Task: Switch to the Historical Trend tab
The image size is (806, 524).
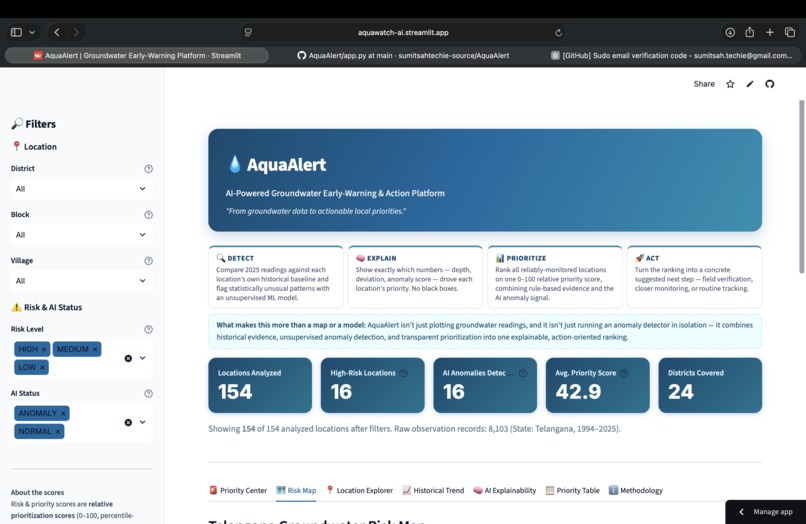Action: click(x=433, y=491)
